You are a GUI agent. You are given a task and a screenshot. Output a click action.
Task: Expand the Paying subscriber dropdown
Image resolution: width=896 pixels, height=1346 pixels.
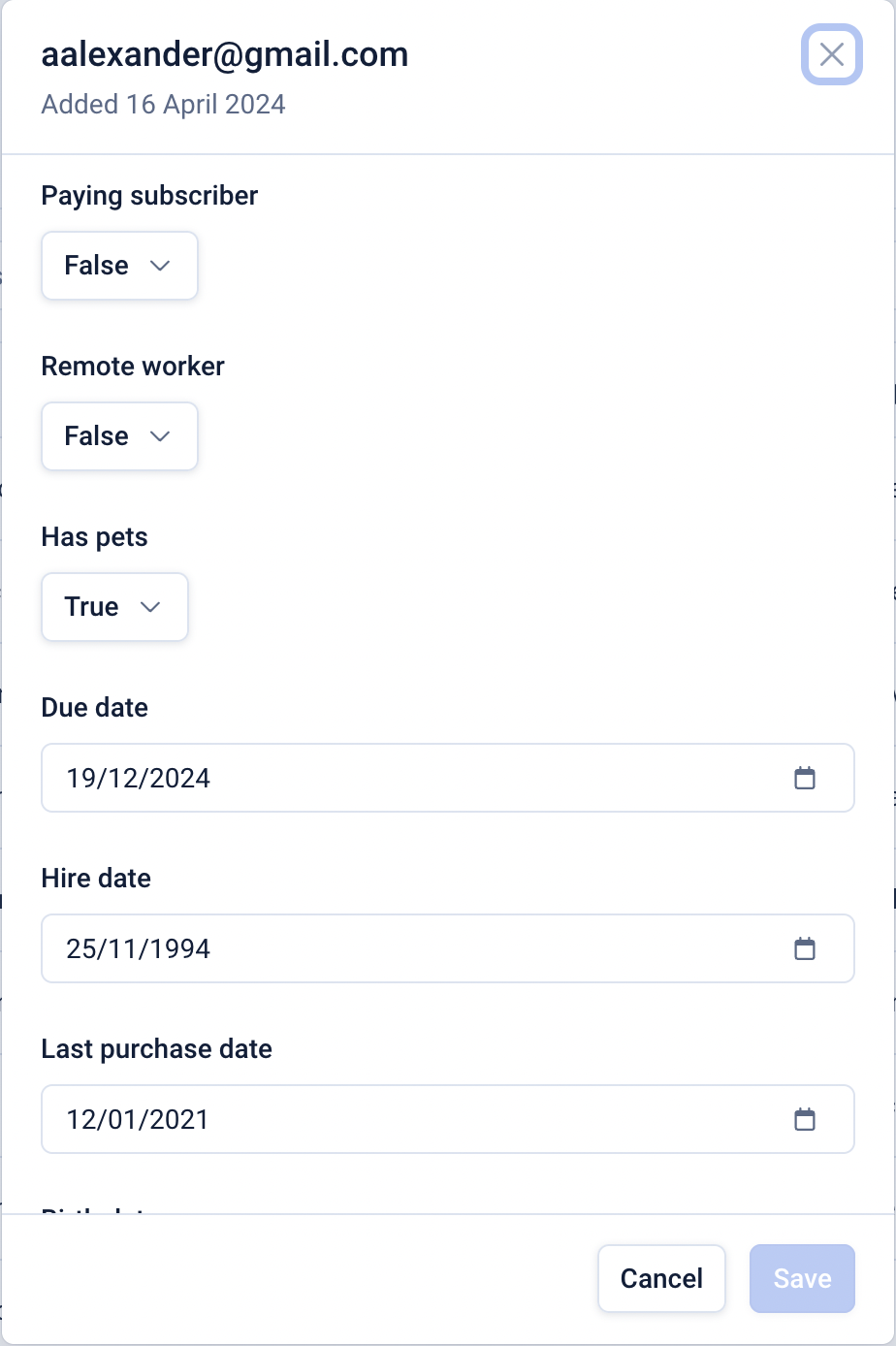[119, 266]
